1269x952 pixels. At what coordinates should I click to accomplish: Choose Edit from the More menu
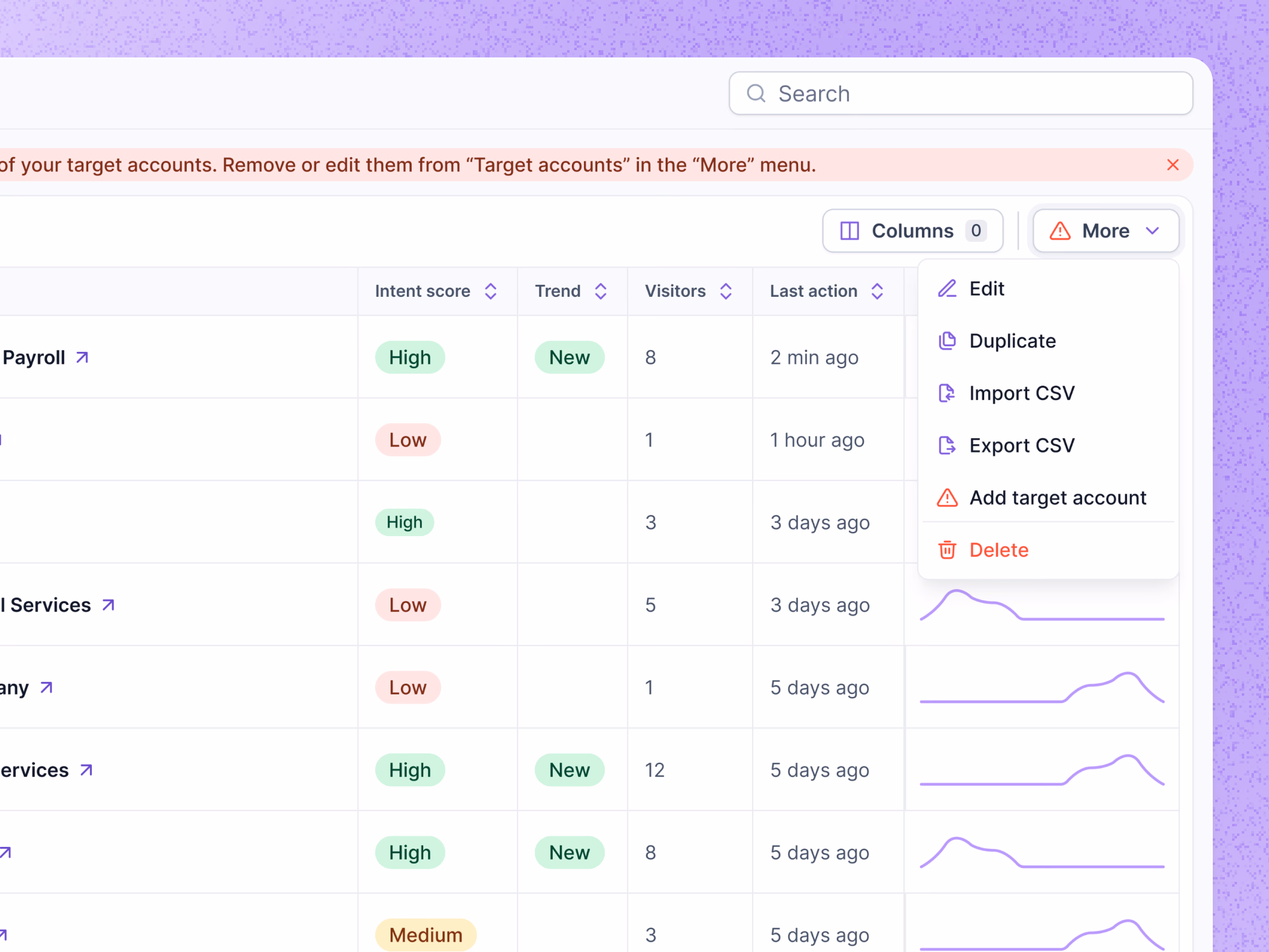(1048, 289)
